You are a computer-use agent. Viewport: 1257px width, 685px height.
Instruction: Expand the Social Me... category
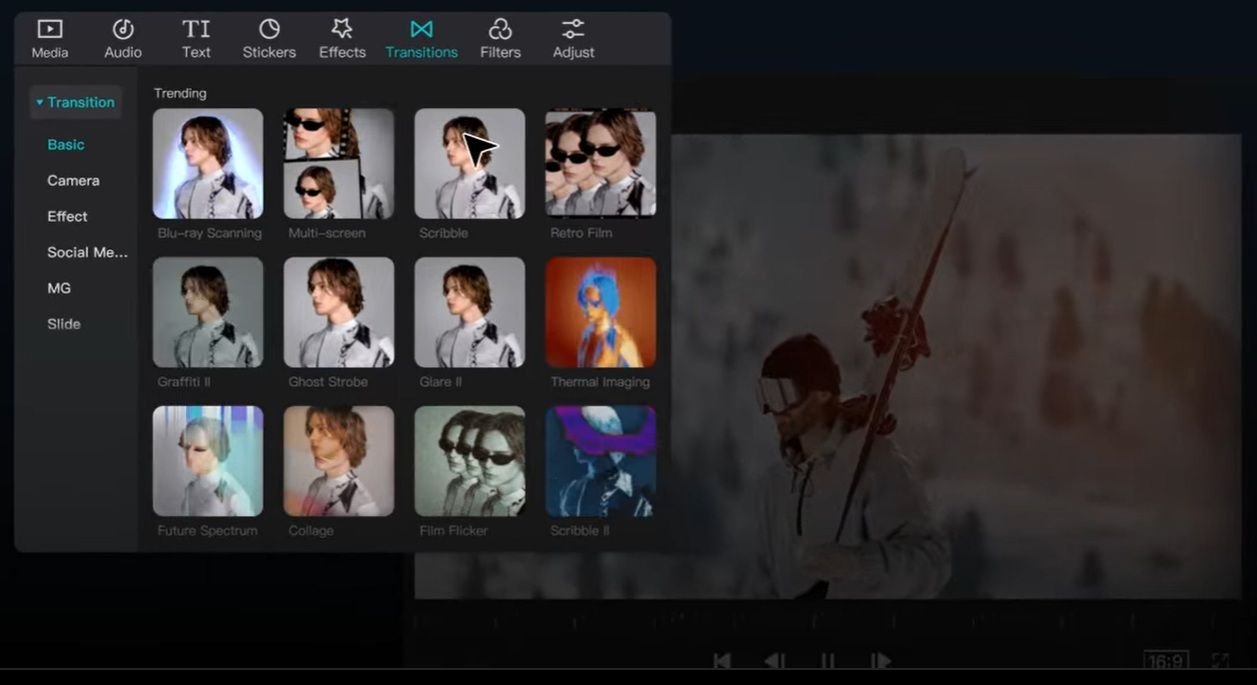(x=87, y=252)
